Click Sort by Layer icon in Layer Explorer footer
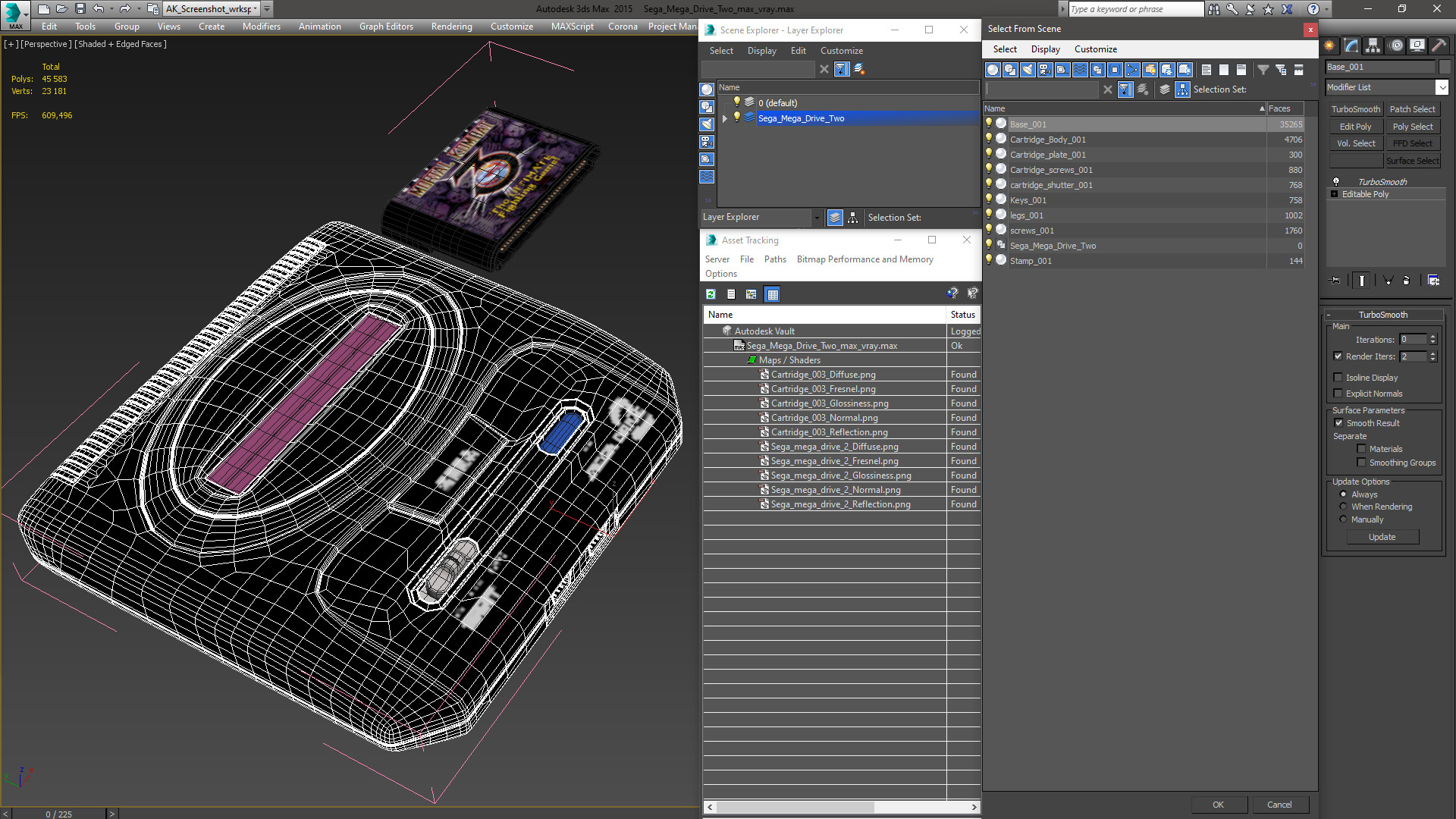The height and width of the screenshot is (819, 1456). coord(835,218)
